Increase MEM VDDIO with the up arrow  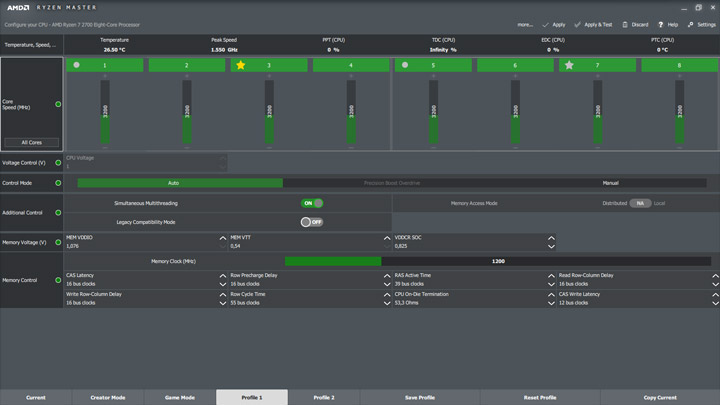coord(223,238)
